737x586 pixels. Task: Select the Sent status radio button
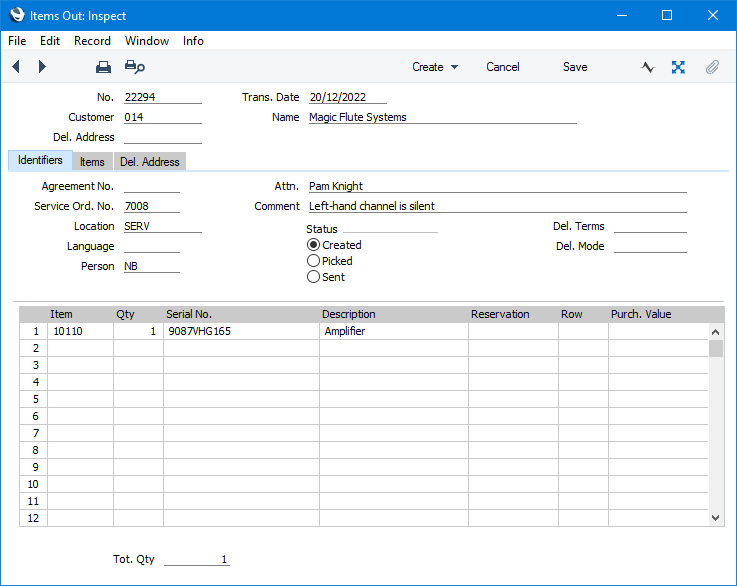pyautogui.click(x=314, y=277)
